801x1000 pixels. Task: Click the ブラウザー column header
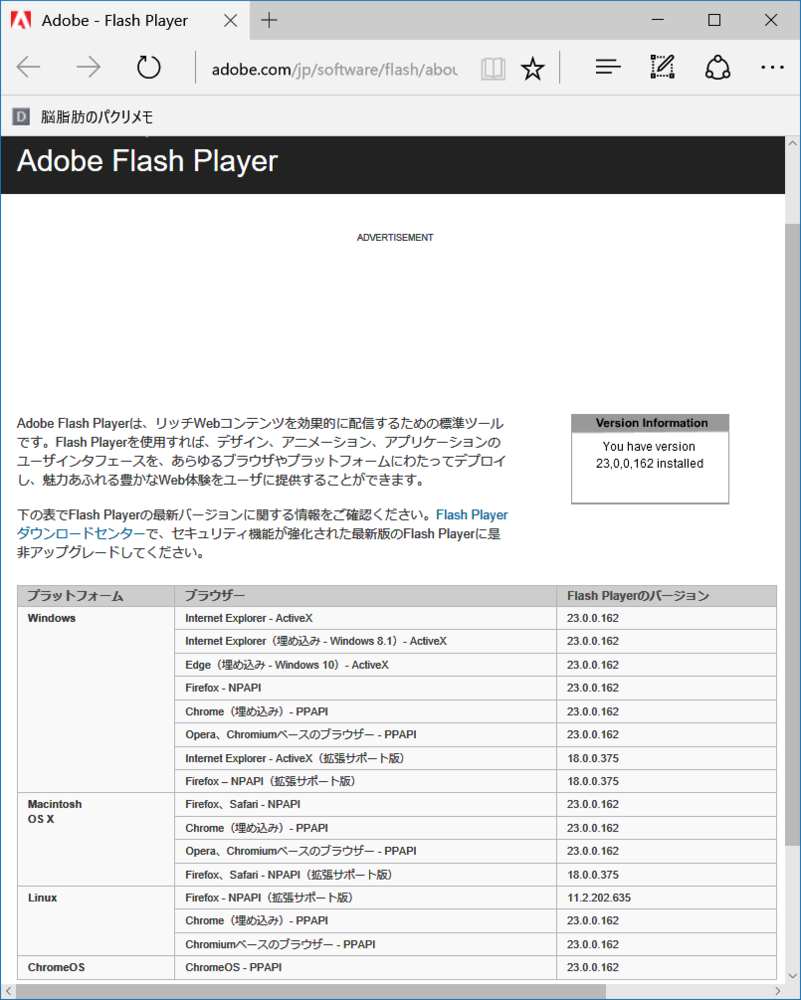365,596
